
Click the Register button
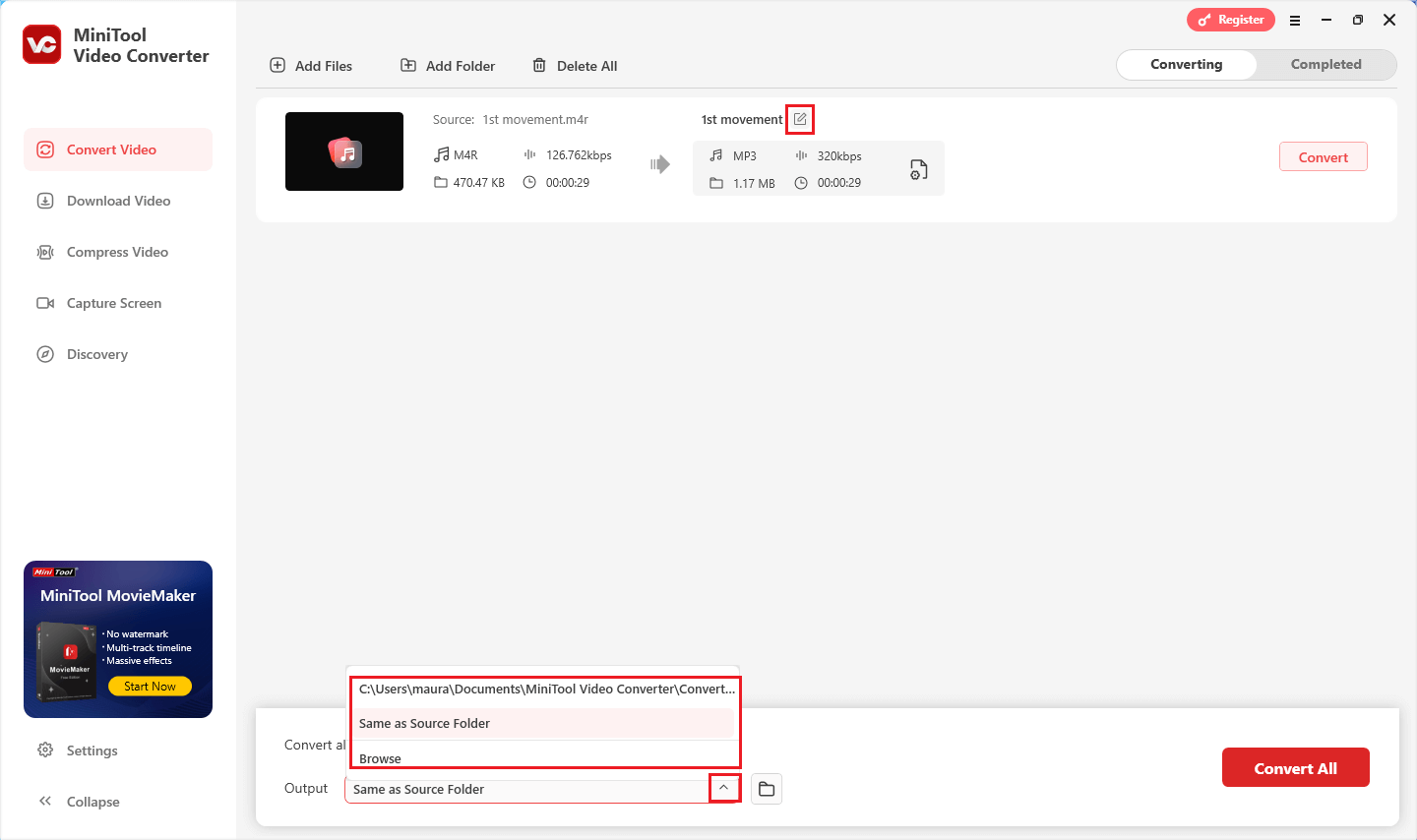(1231, 20)
